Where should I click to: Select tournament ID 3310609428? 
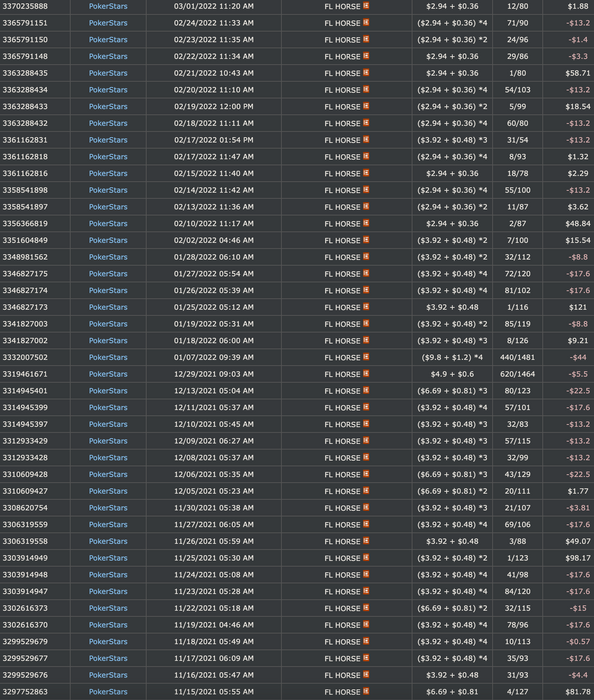coord(25,475)
